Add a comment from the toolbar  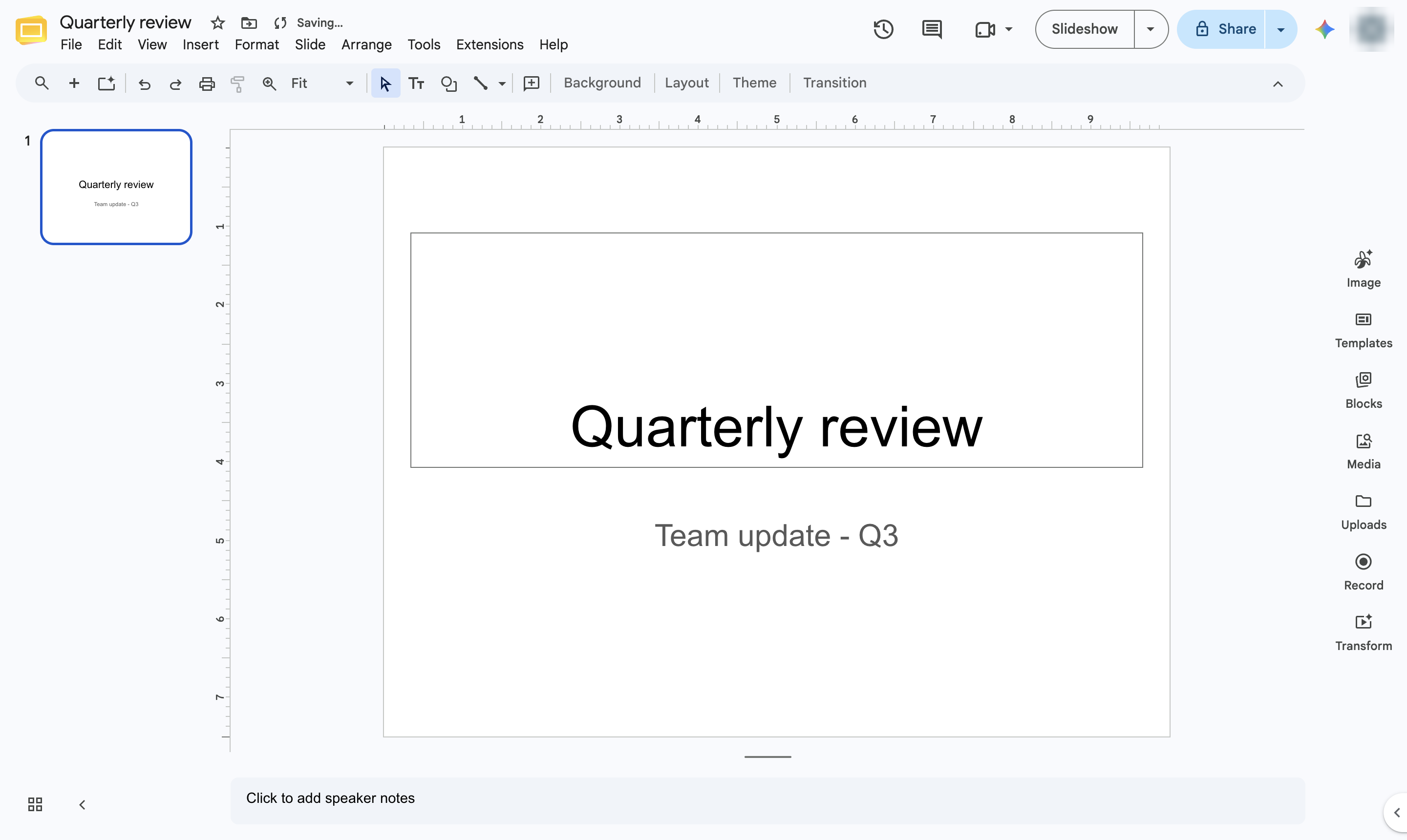(x=531, y=83)
